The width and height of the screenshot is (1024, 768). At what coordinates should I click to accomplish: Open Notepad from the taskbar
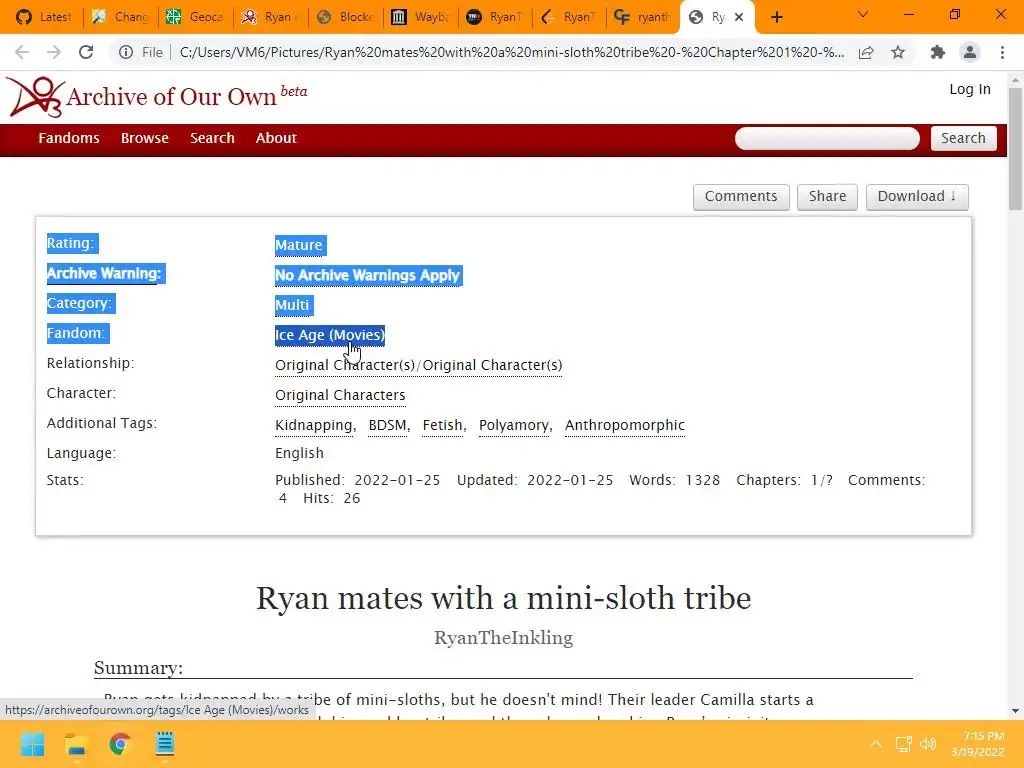coord(165,744)
